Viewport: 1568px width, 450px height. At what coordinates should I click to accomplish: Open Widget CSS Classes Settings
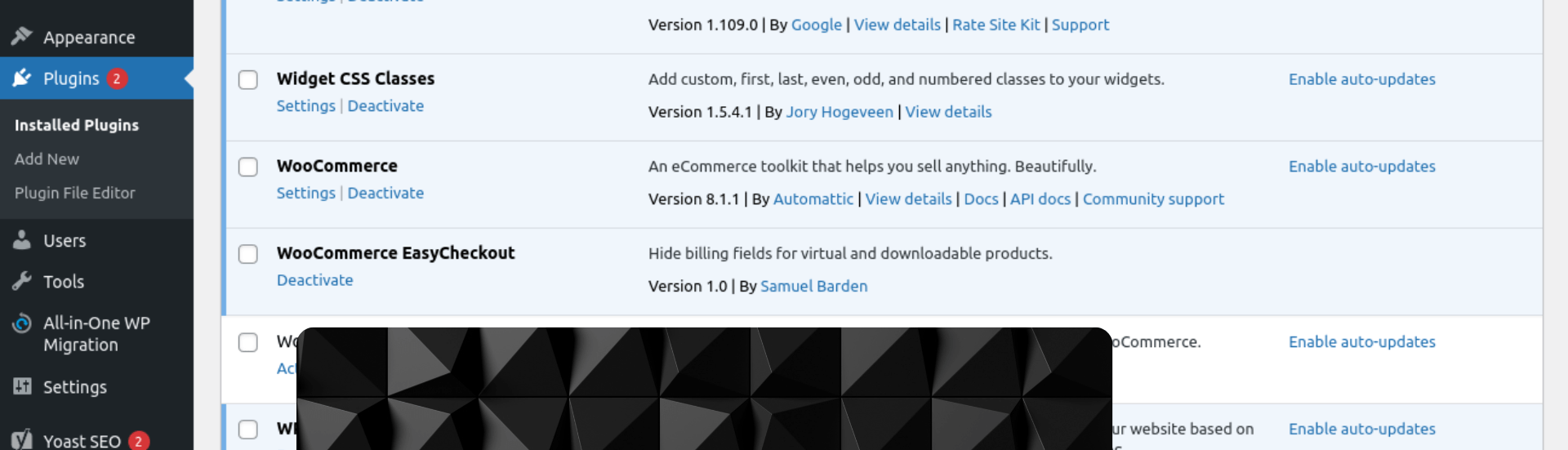click(x=306, y=106)
